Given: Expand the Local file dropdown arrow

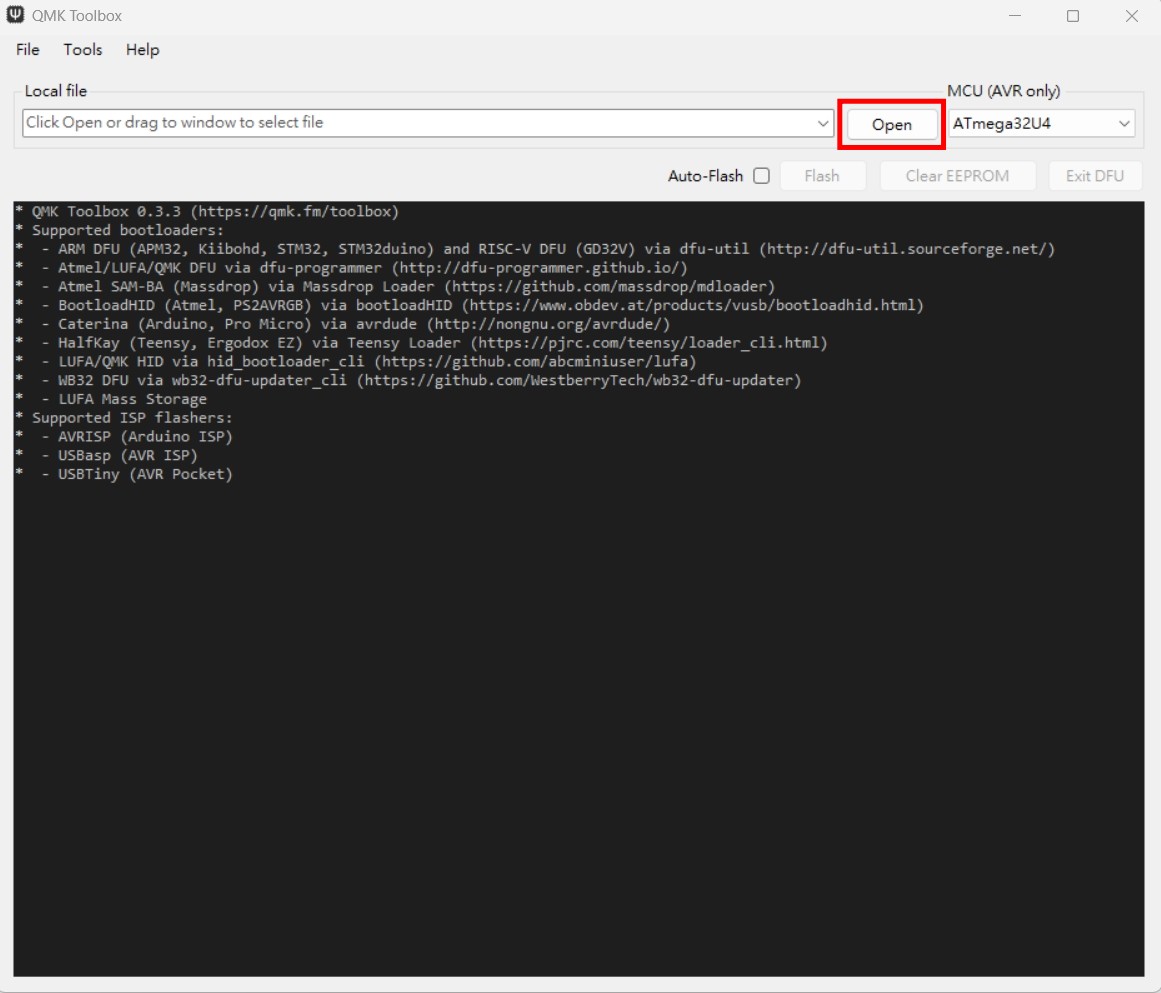Looking at the screenshot, I should (x=823, y=123).
